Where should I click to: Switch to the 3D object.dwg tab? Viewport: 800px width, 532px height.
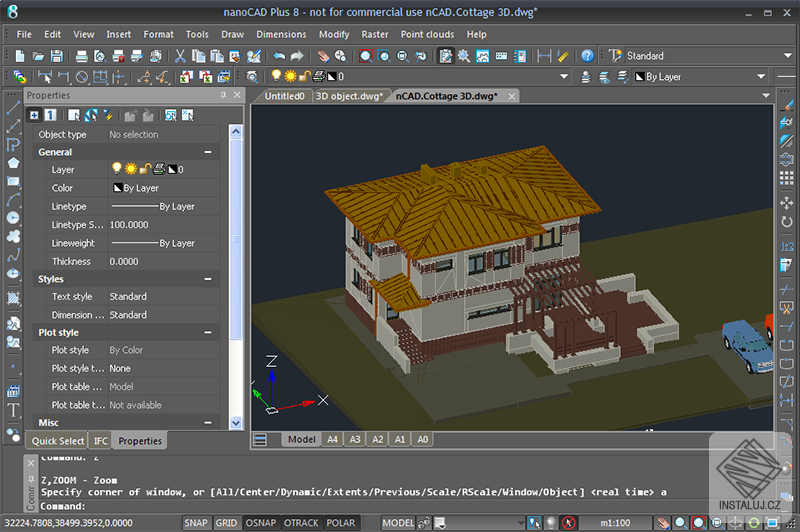(349, 96)
